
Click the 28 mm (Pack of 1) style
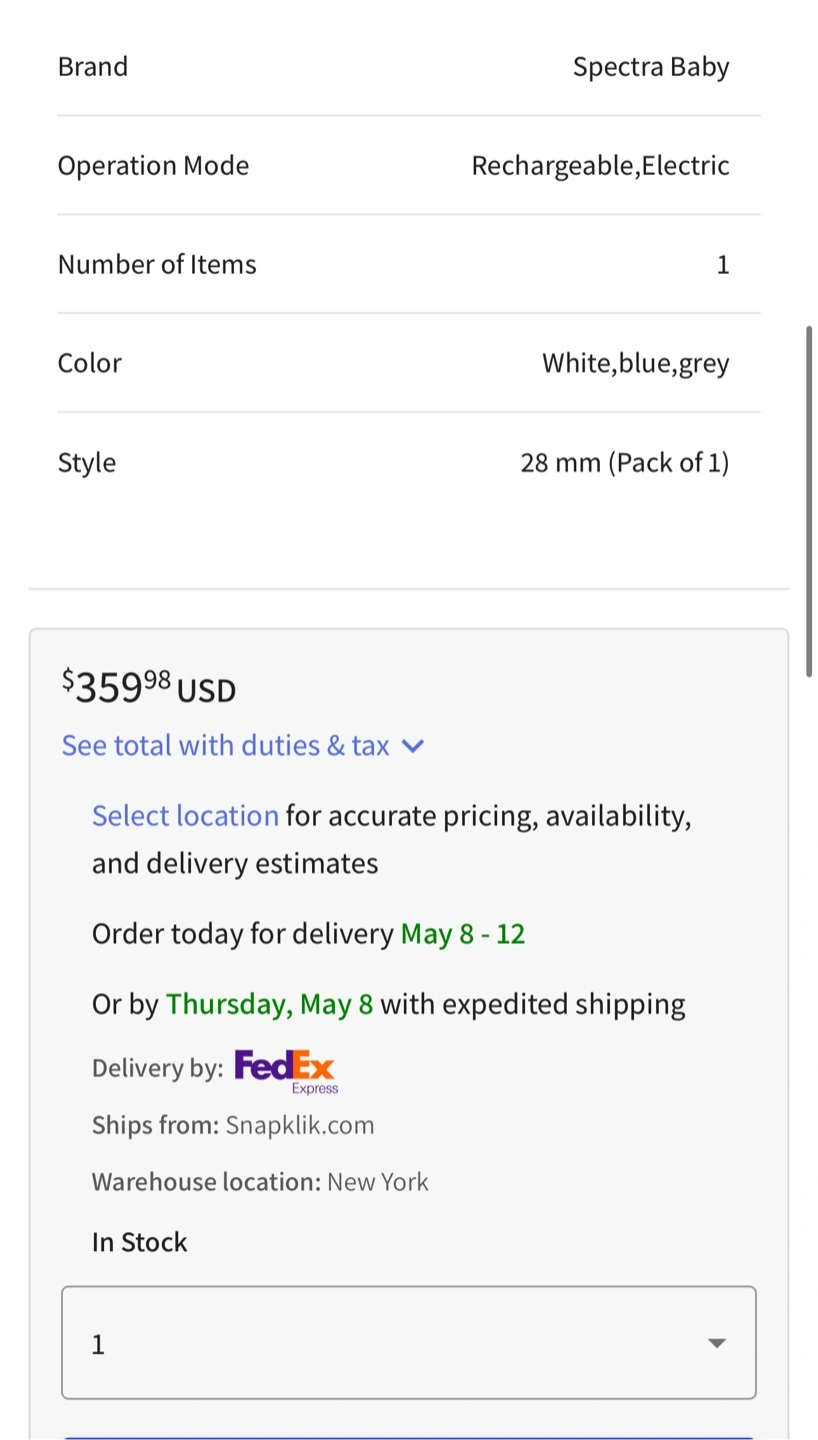pos(624,463)
